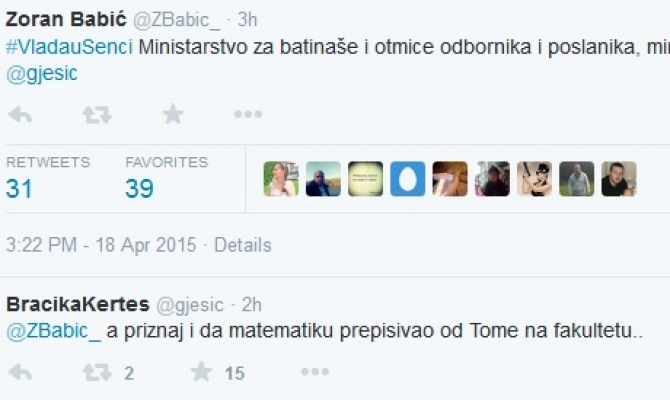
Task: View the 31 retweets list
Action: [x=20, y=188]
